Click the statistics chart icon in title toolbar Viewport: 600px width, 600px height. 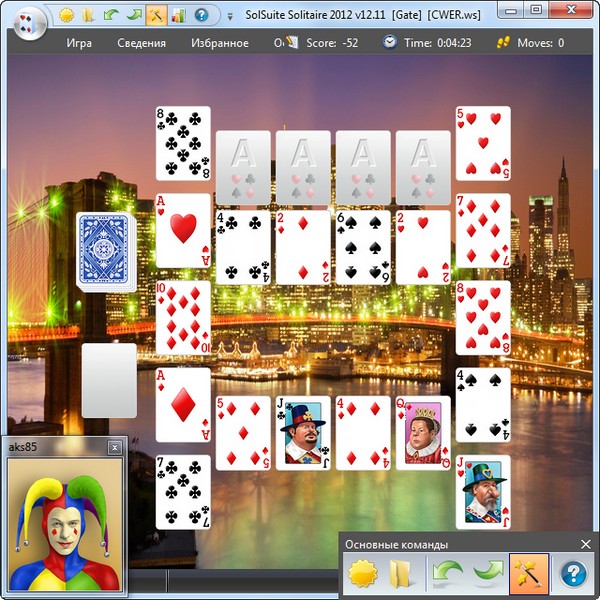(178, 15)
